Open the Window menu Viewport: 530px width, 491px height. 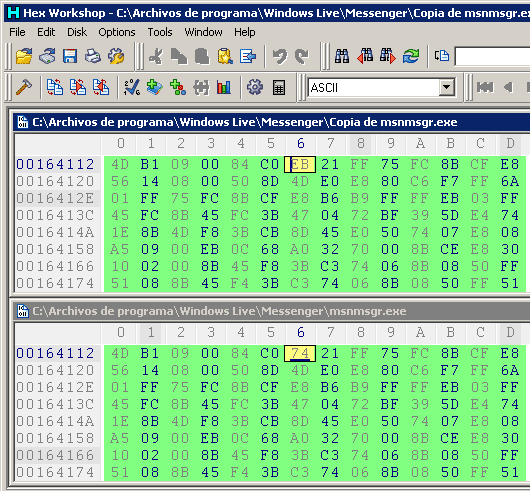click(x=203, y=32)
